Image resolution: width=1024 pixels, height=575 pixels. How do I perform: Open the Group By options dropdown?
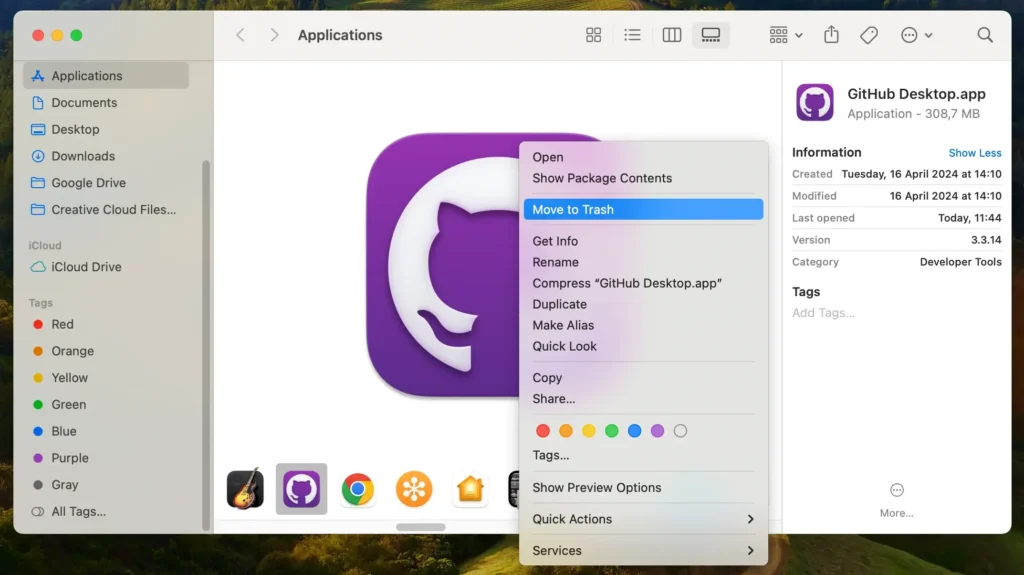tap(786, 35)
